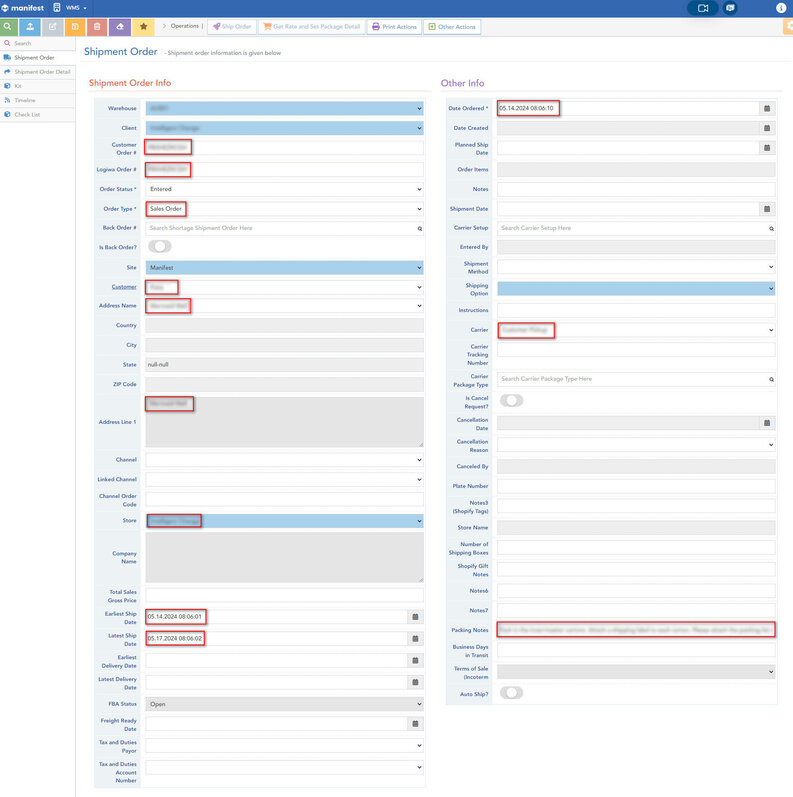The image size is (793, 797).
Task: Click the blue upload toolbar icon
Action: (x=30, y=26)
